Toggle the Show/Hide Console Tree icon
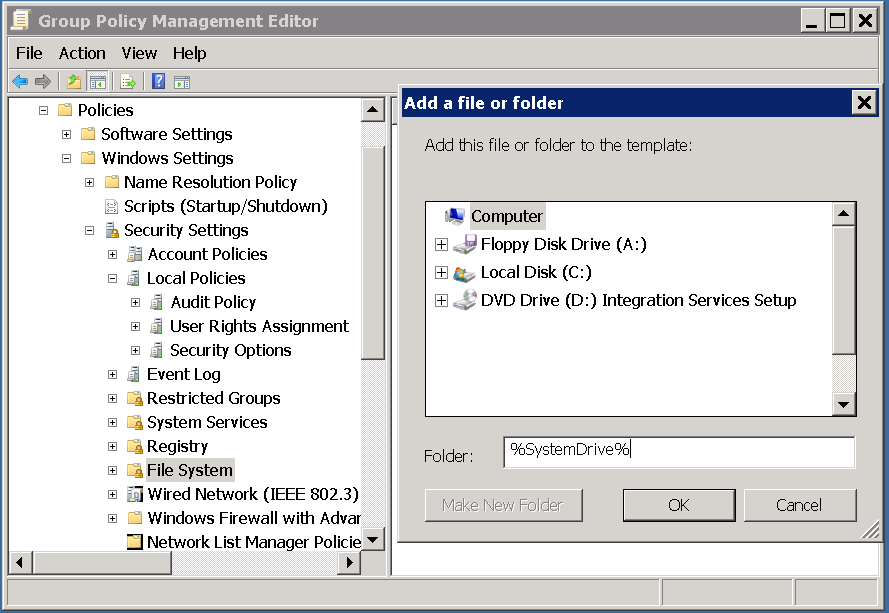 (98, 82)
